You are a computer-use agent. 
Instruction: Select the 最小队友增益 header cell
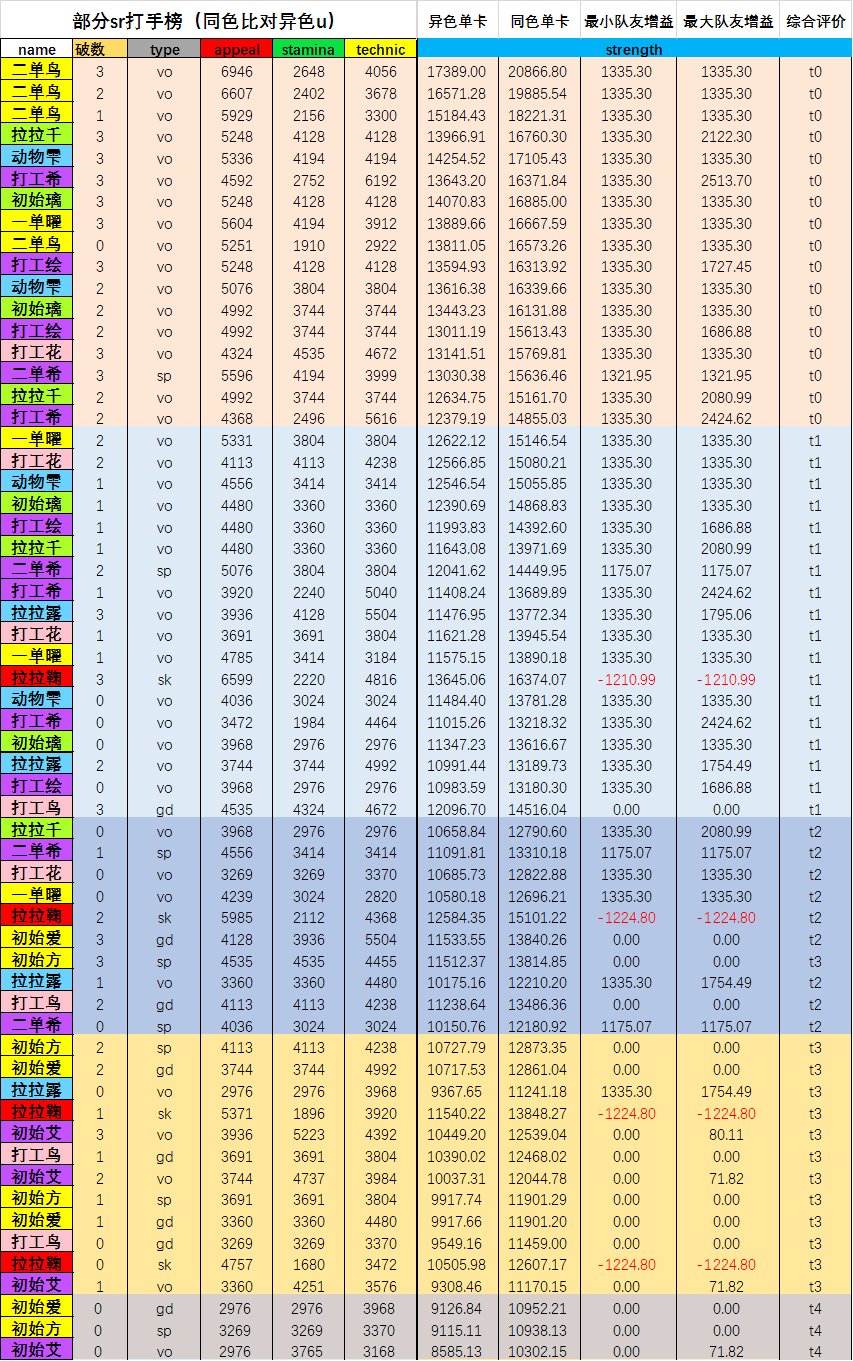627,20
